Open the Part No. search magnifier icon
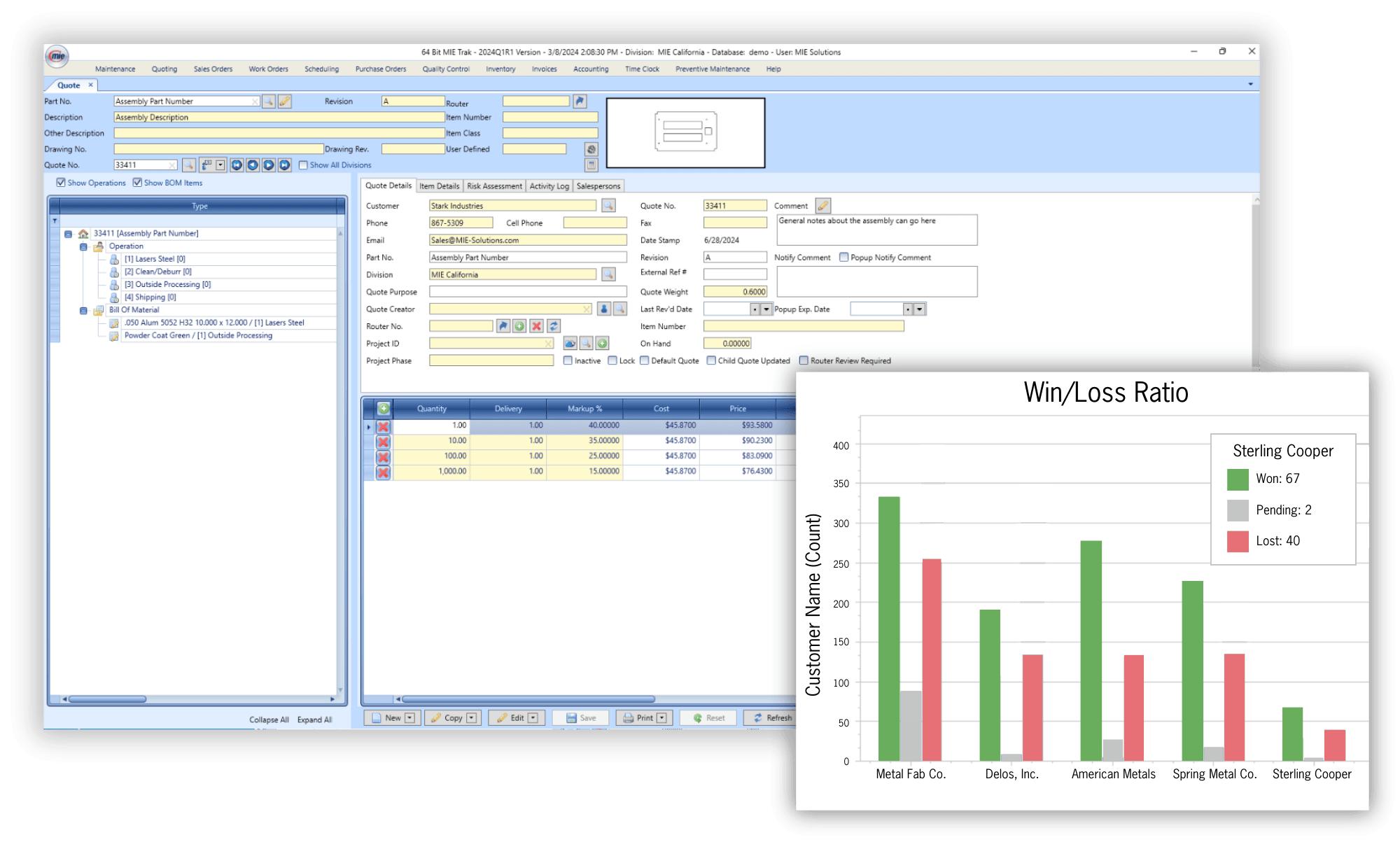The width and height of the screenshot is (1400, 863). [x=268, y=101]
